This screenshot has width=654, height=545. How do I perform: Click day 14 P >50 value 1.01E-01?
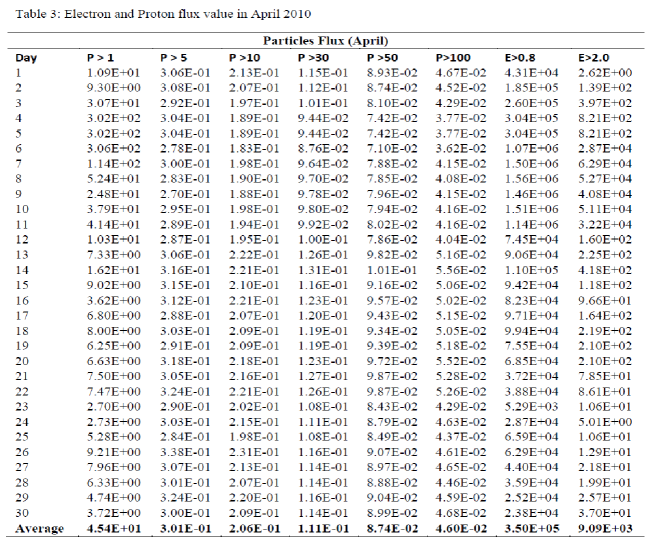[x=392, y=270]
